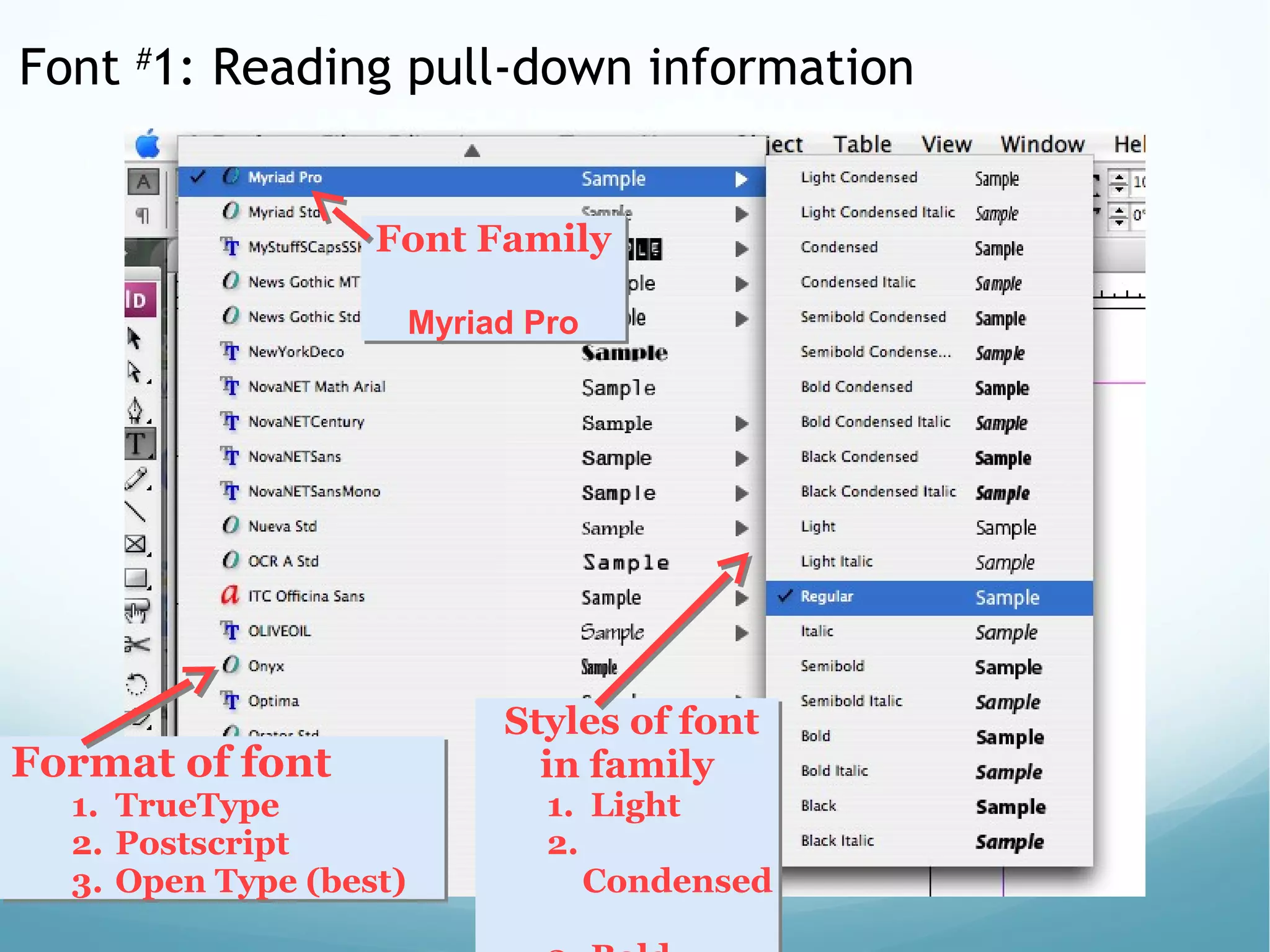Select the Light Condensed style

pos(929,178)
